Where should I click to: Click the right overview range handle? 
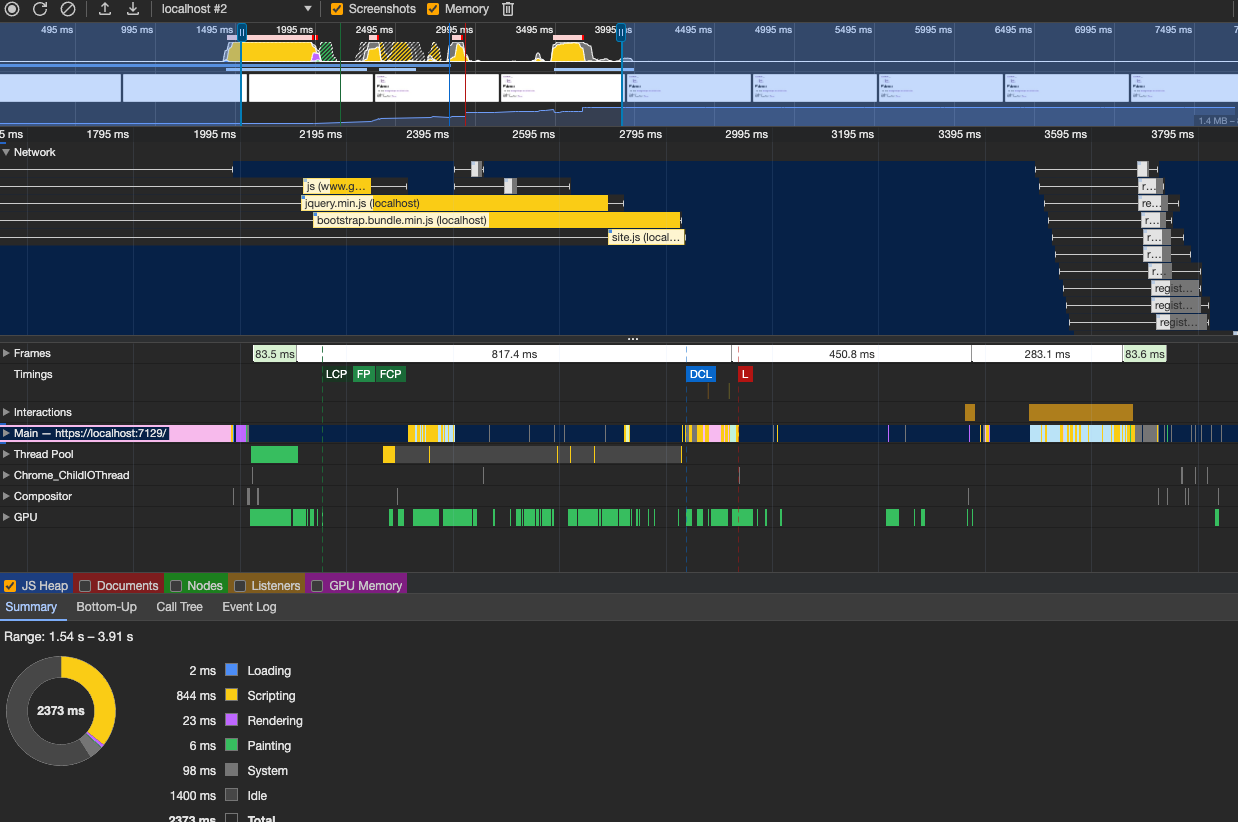(x=621, y=33)
